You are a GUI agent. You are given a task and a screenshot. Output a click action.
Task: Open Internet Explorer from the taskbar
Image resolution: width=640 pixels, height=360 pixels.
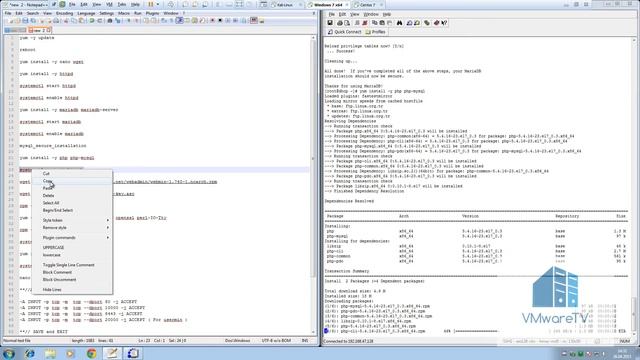point(30,353)
